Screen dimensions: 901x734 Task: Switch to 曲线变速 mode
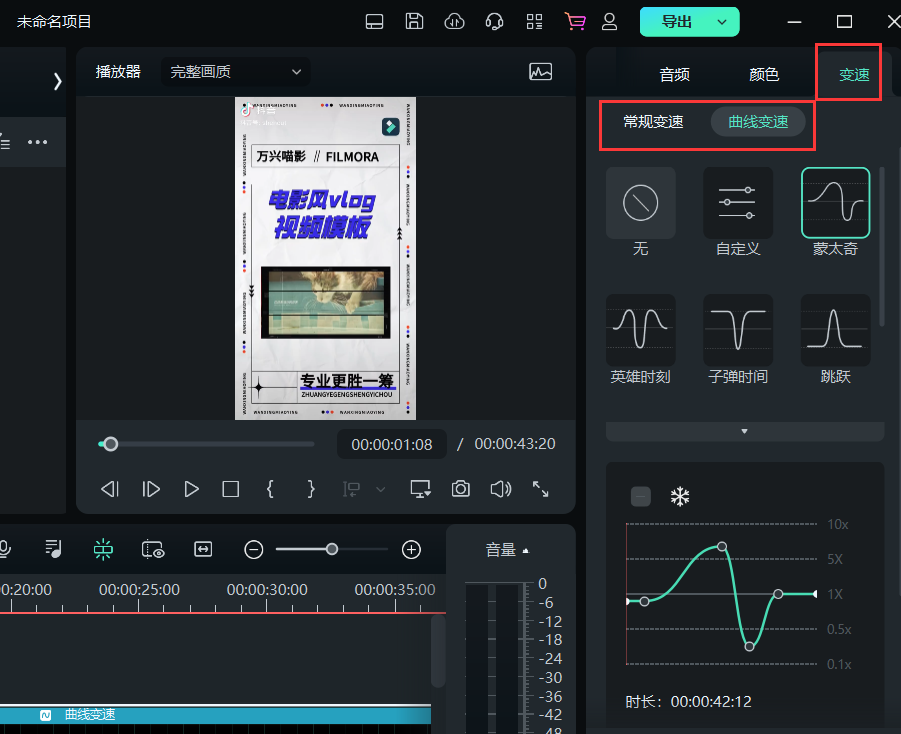pos(758,122)
